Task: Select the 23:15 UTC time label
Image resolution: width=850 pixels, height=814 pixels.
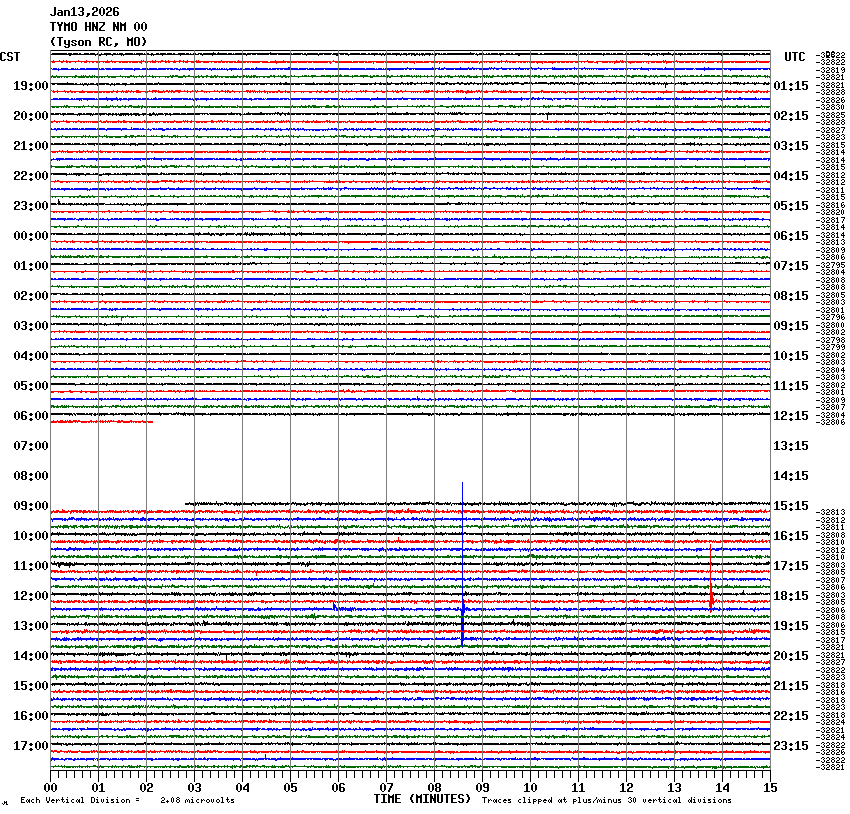Action: 791,746
